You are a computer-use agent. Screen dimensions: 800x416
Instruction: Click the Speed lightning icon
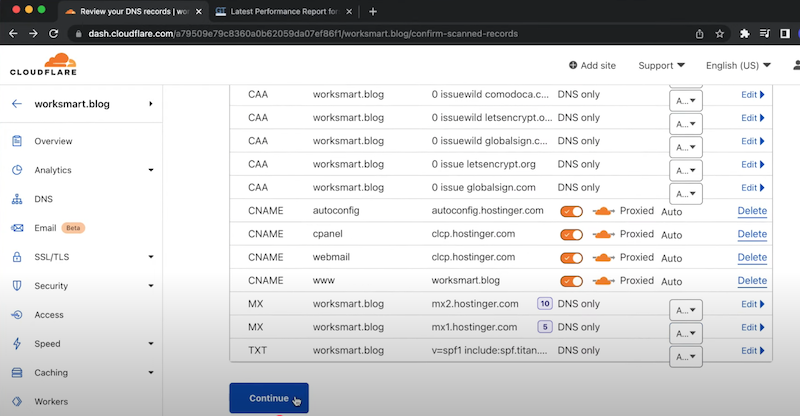(x=17, y=344)
